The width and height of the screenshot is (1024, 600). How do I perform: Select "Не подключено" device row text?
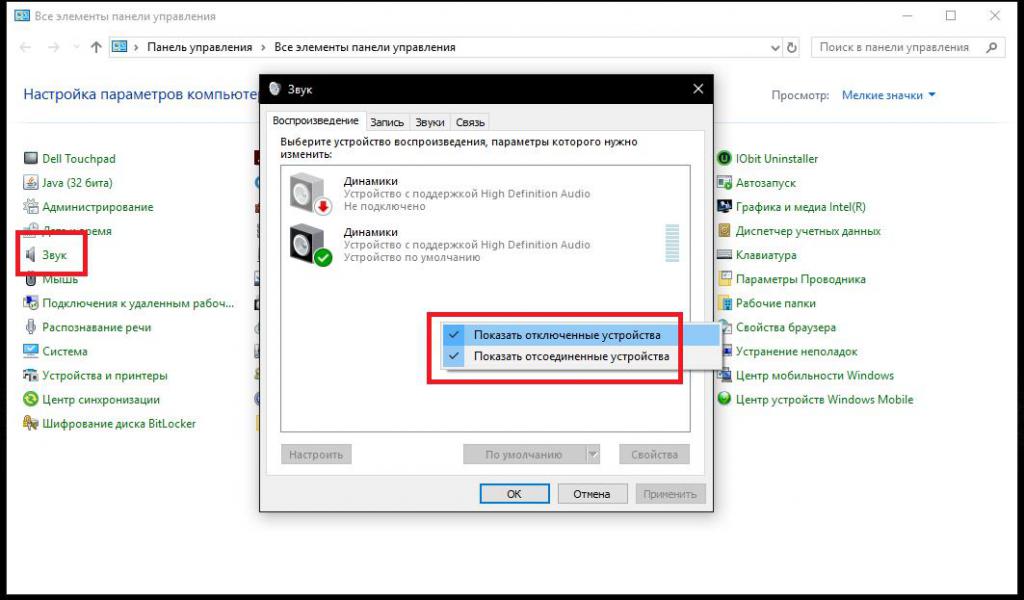tap(385, 206)
